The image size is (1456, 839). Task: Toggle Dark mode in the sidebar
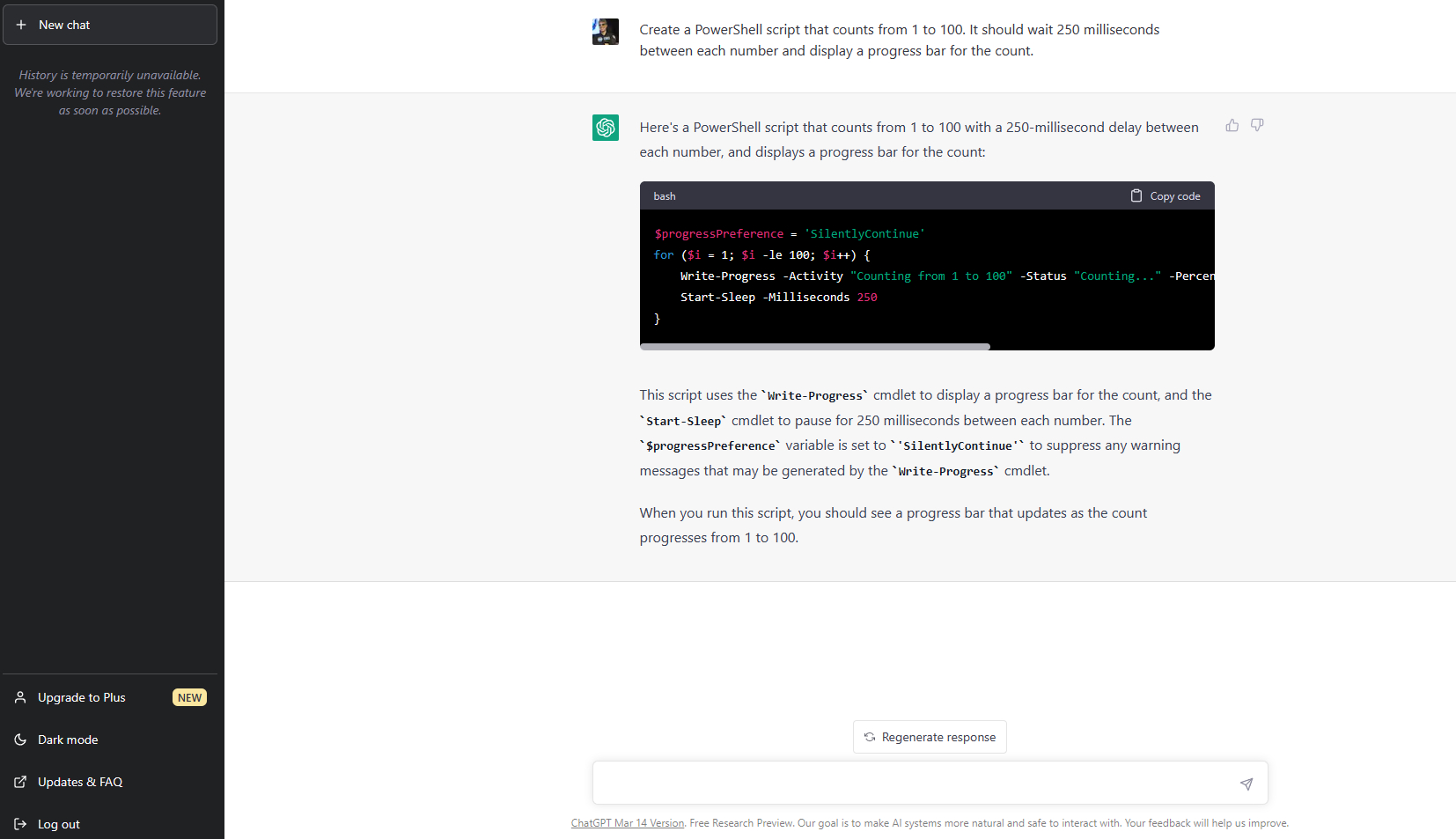coord(68,740)
